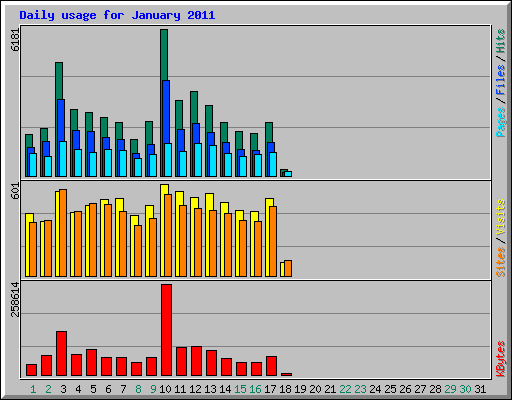Screen dimensions: 512x400
Task: Click day 30 on the x-axis
Action: pos(465,389)
